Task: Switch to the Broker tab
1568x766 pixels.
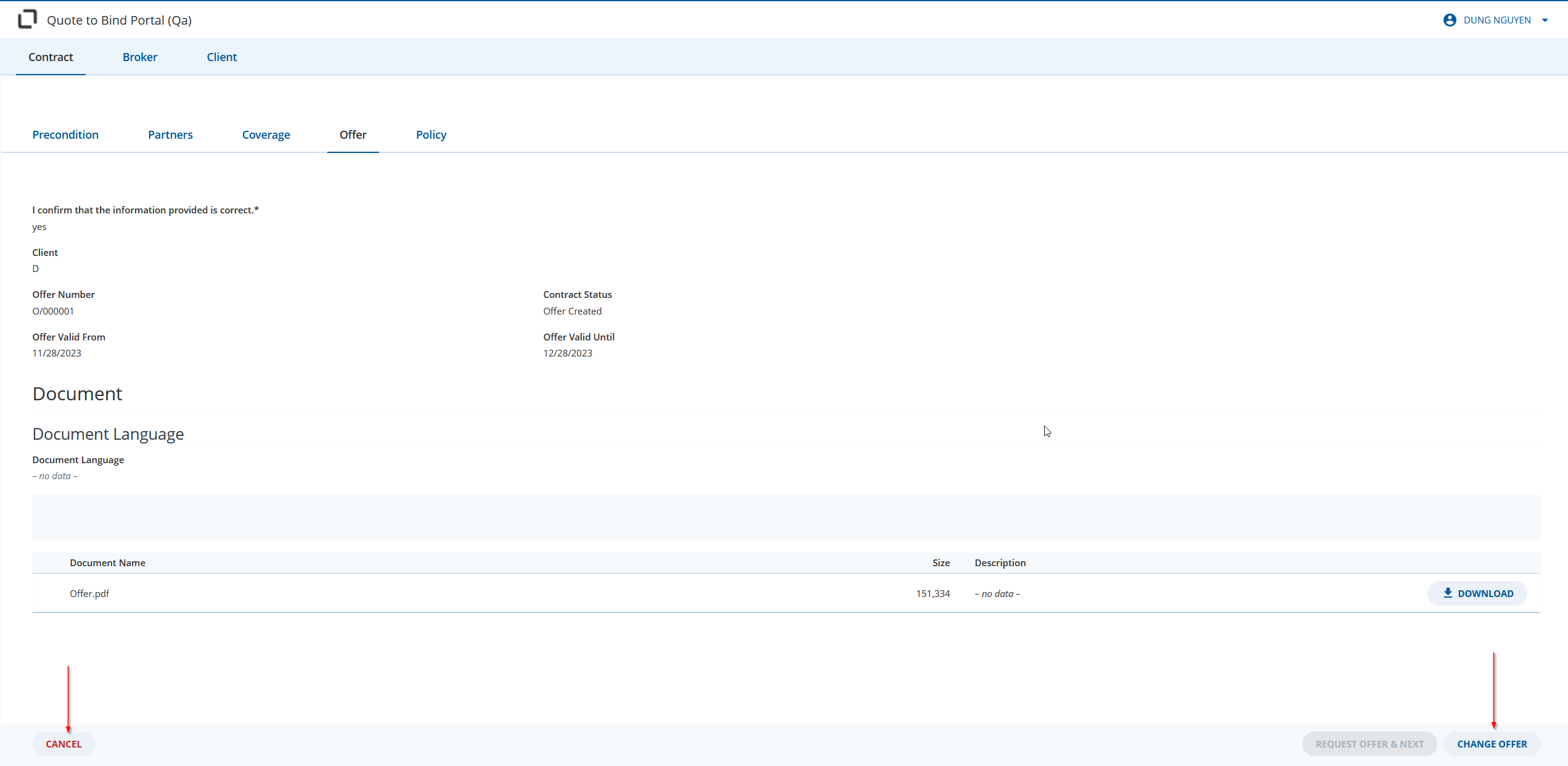Action: (x=140, y=57)
